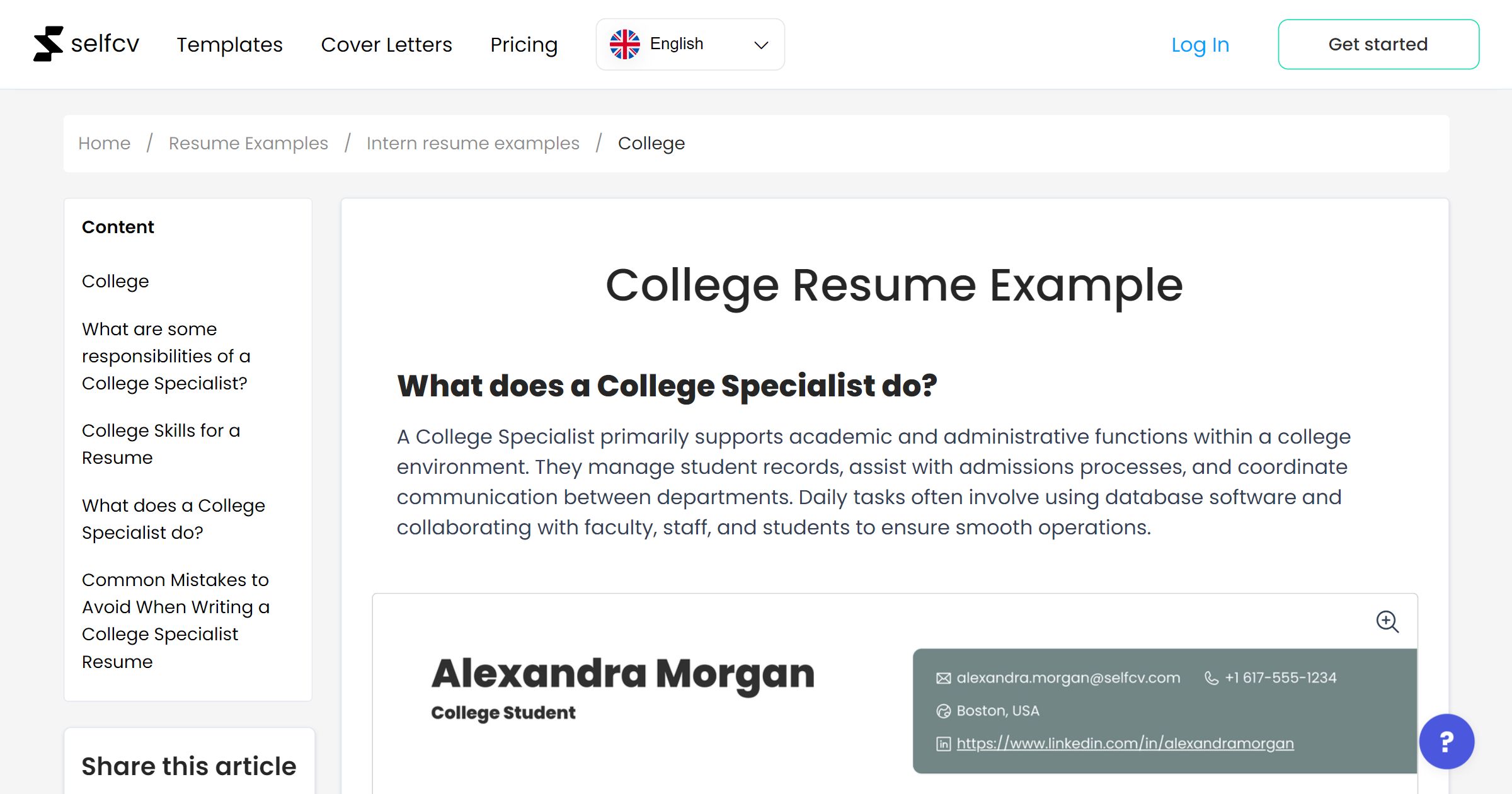This screenshot has width=1512, height=794.
Task: Go to Home via breadcrumb
Action: point(104,143)
